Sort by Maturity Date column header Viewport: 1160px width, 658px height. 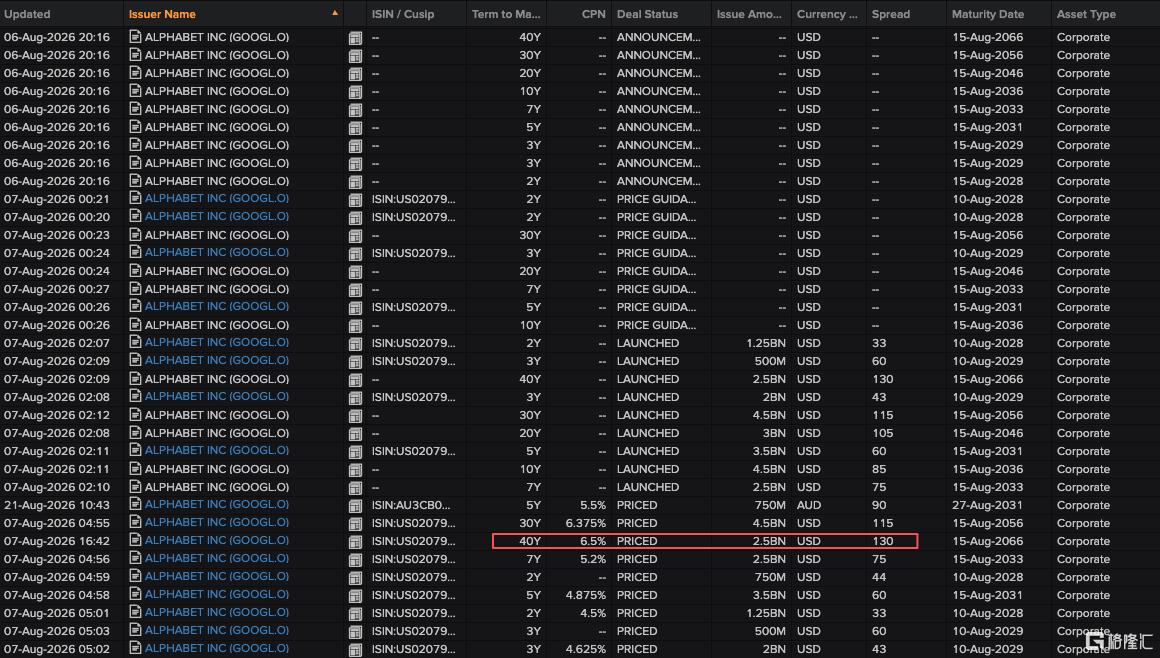point(988,13)
